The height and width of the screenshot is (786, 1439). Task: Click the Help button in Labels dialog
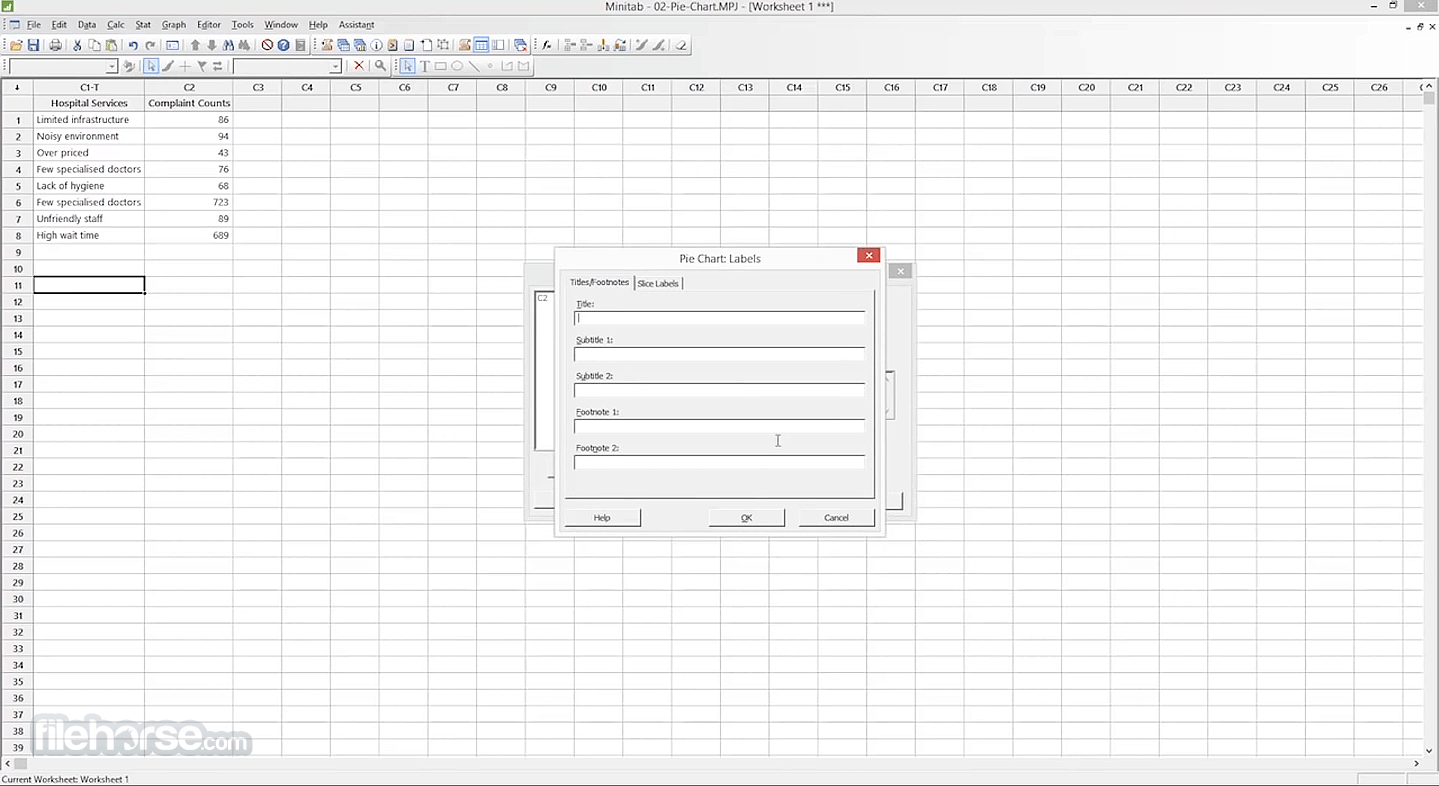[602, 517]
